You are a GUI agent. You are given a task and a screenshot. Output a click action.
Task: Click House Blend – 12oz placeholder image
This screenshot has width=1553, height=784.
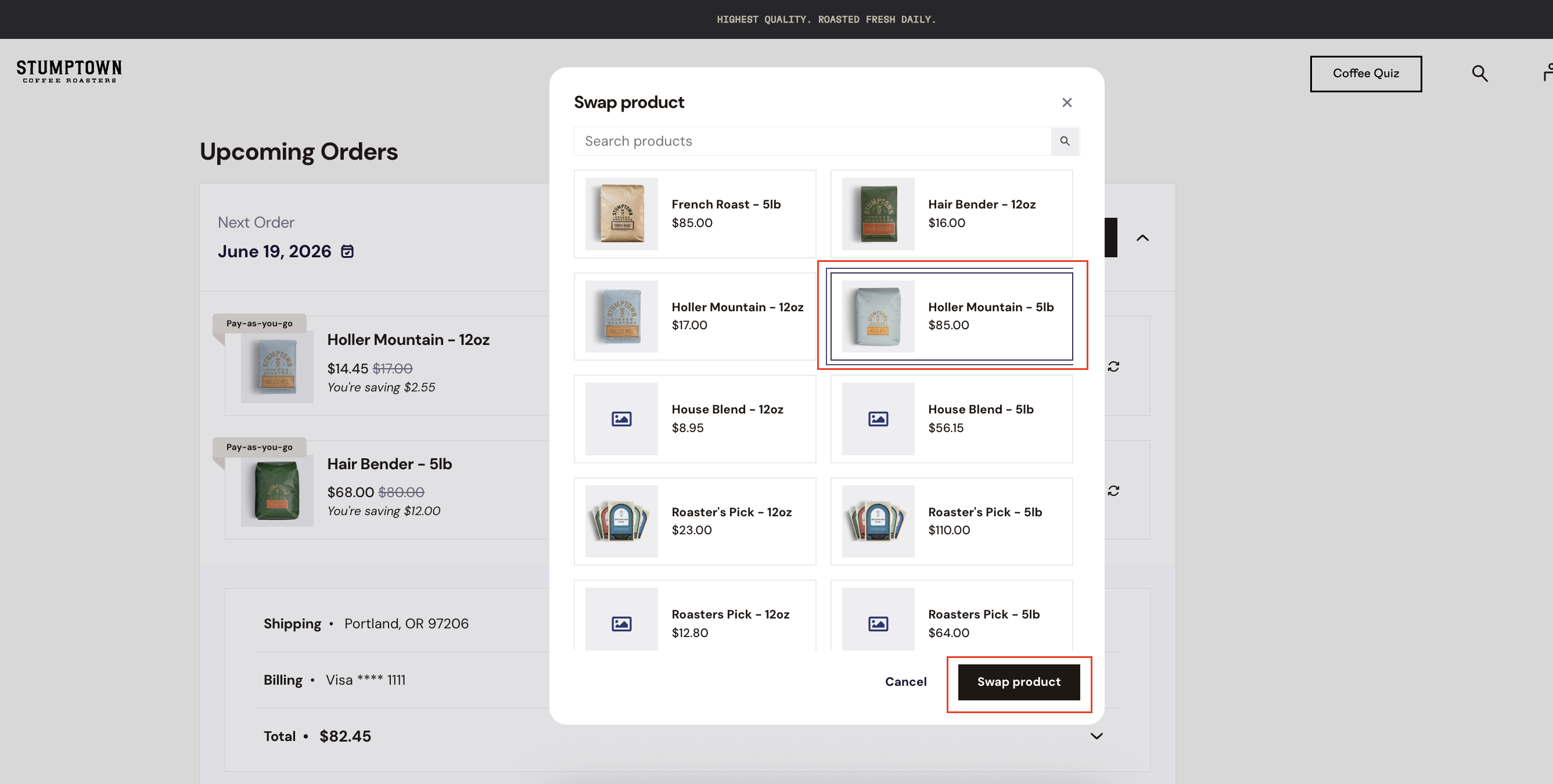[x=621, y=419]
